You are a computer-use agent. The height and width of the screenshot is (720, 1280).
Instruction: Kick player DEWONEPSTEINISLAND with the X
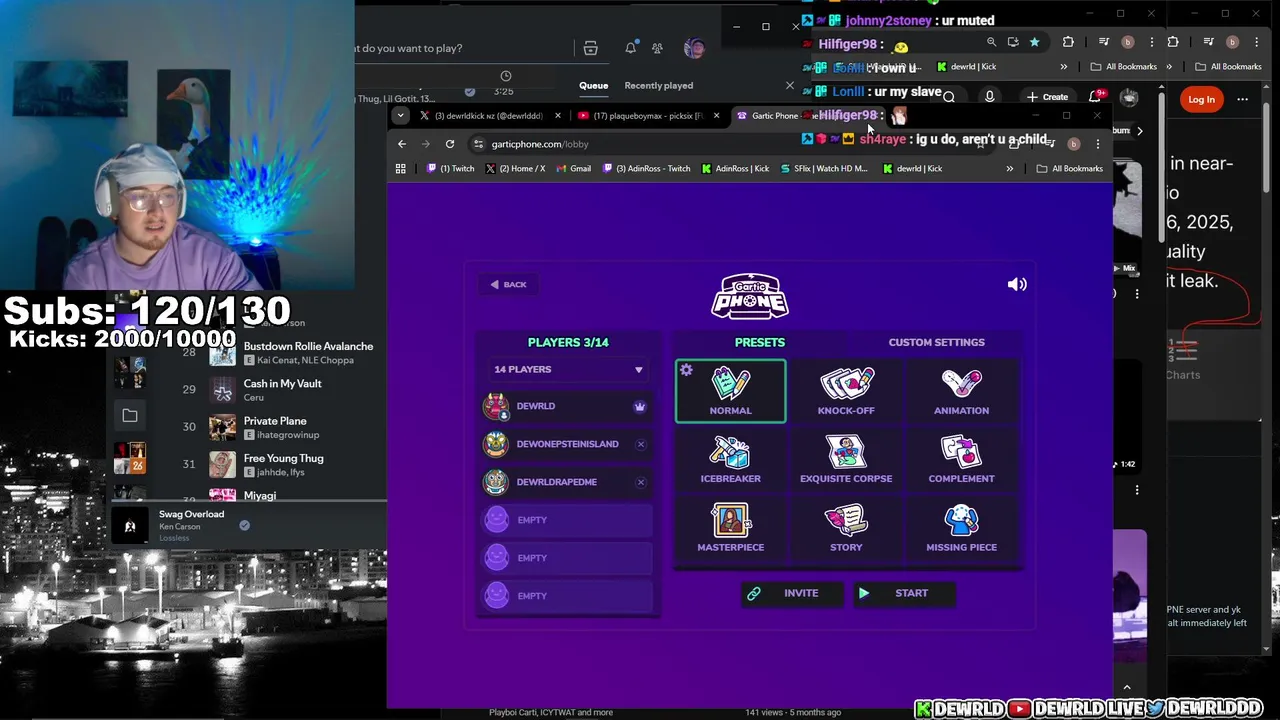click(x=641, y=444)
